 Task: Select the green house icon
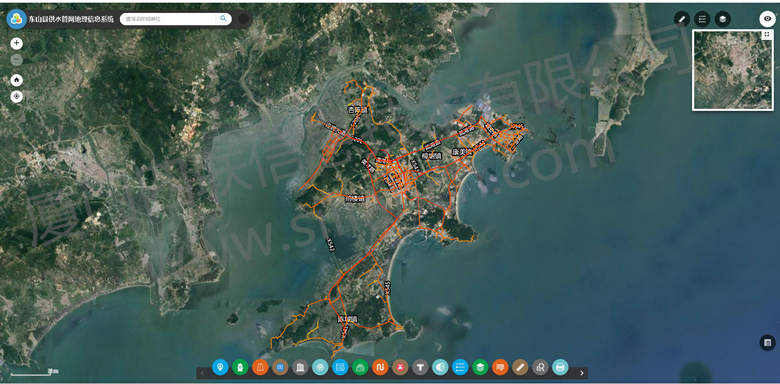(360, 368)
